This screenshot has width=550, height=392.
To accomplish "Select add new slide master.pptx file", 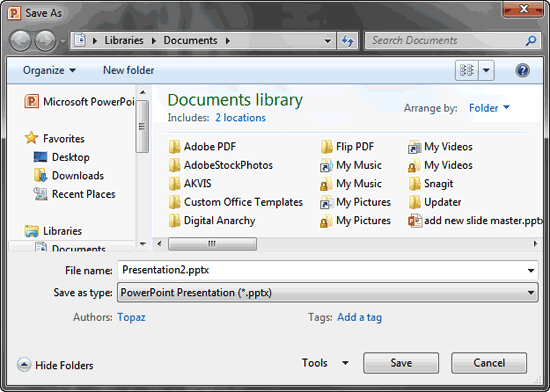I will tap(475, 221).
